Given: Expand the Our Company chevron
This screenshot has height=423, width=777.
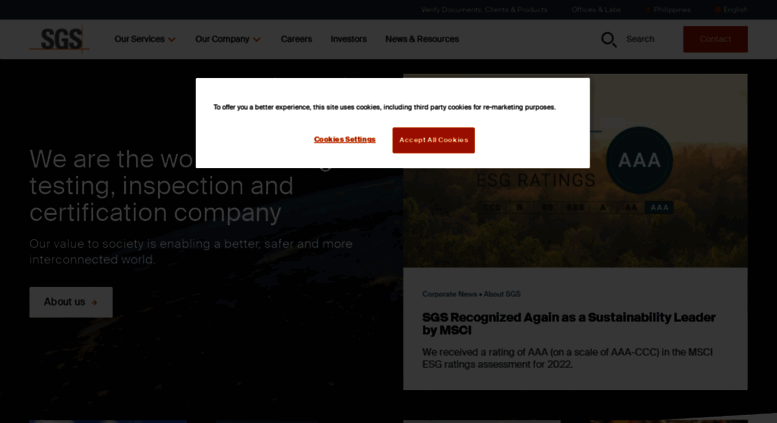Looking at the screenshot, I should (257, 40).
